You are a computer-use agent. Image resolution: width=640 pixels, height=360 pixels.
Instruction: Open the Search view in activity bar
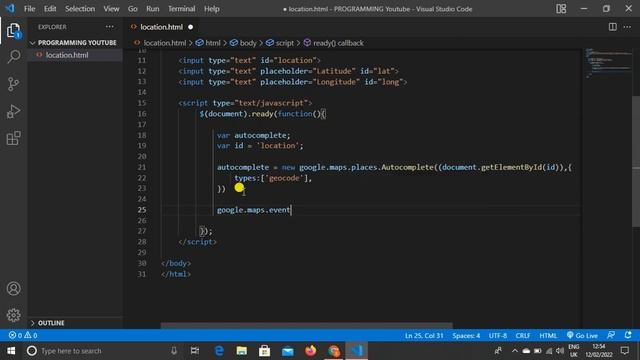click(x=13, y=57)
